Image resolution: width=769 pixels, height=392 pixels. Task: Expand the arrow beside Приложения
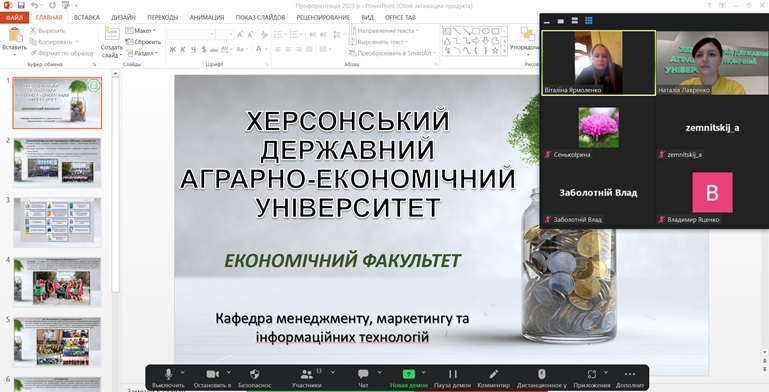click(606, 372)
